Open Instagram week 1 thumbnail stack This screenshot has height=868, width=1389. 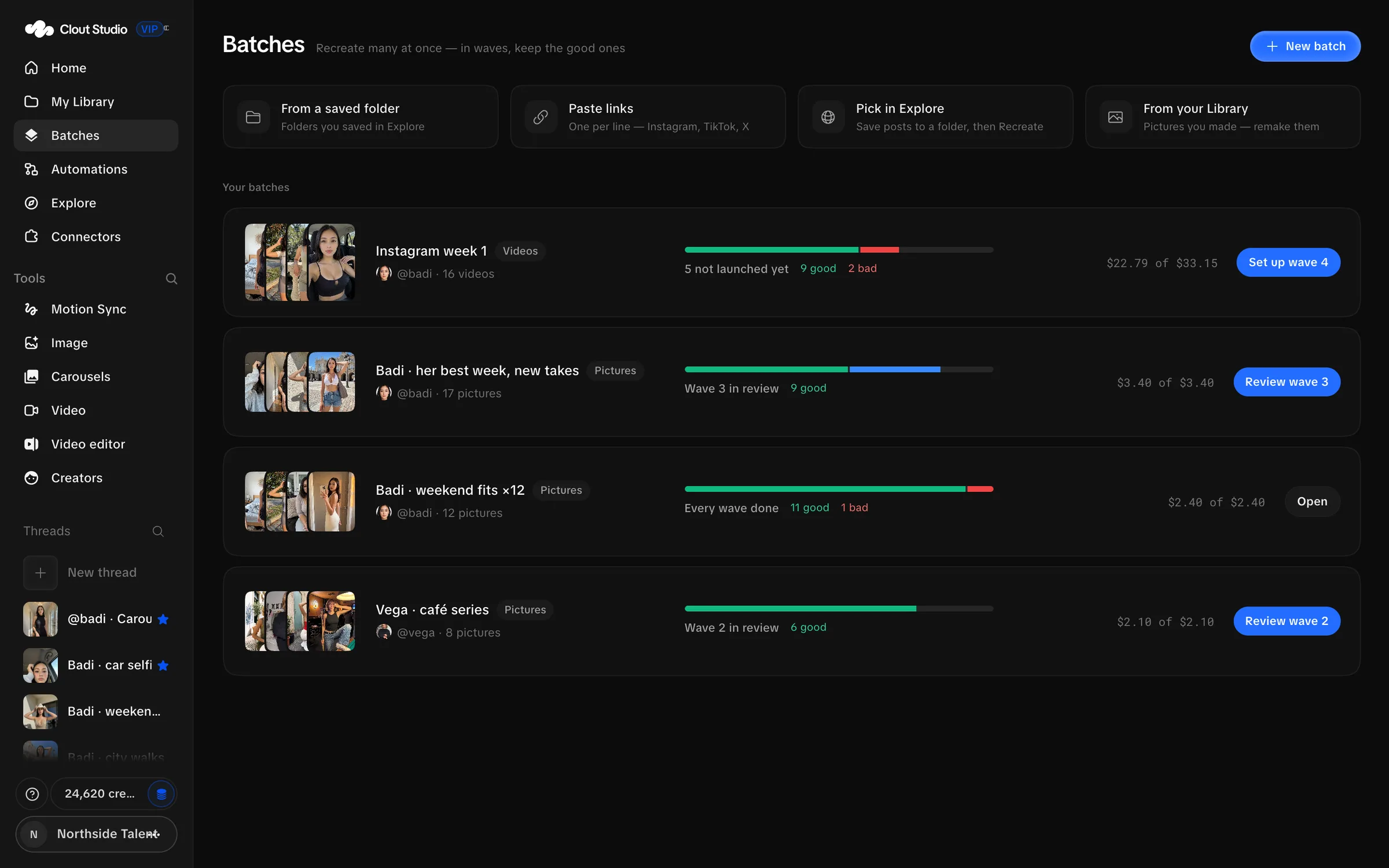(300, 262)
